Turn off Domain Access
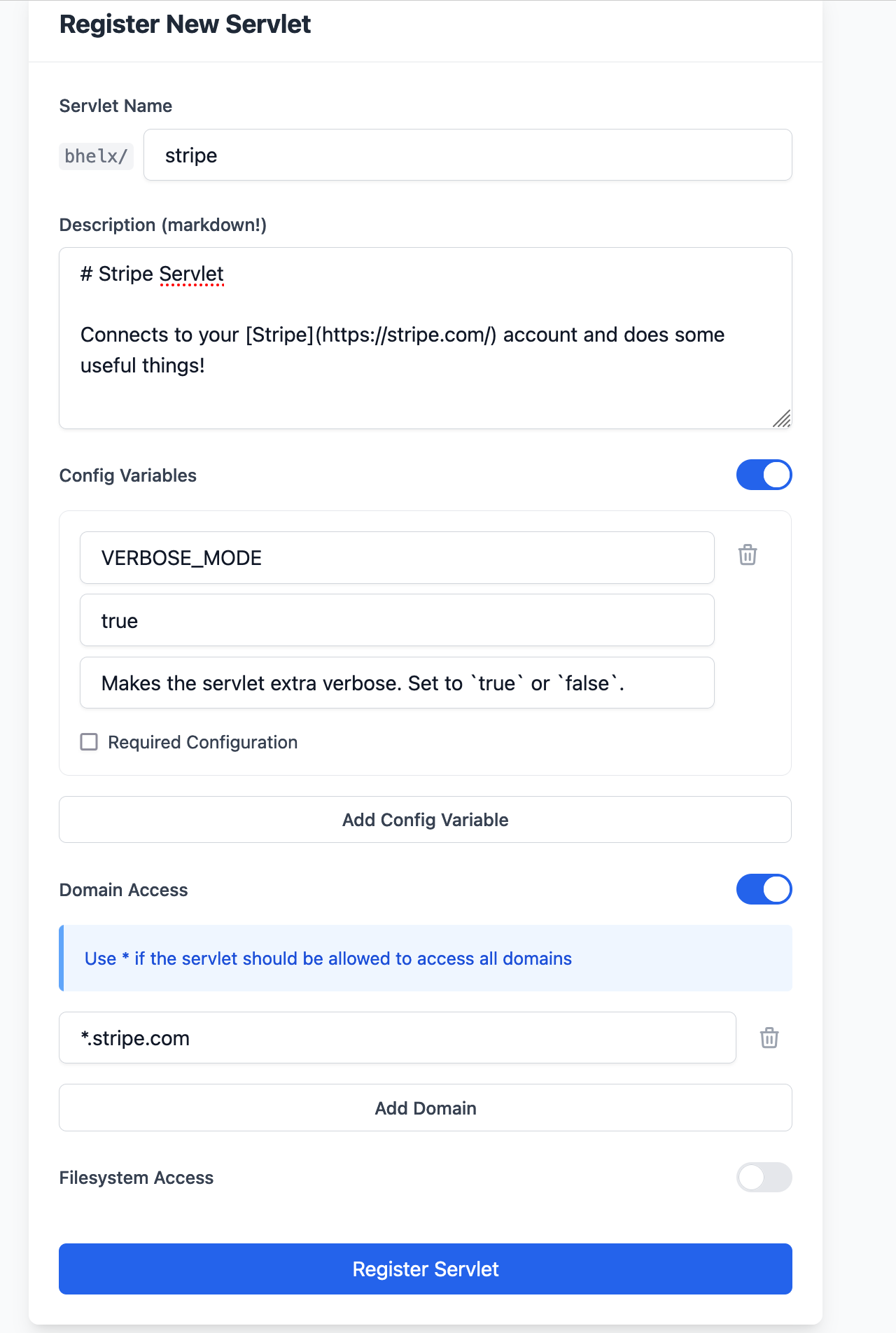The height and width of the screenshot is (1333, 896). 764,889
